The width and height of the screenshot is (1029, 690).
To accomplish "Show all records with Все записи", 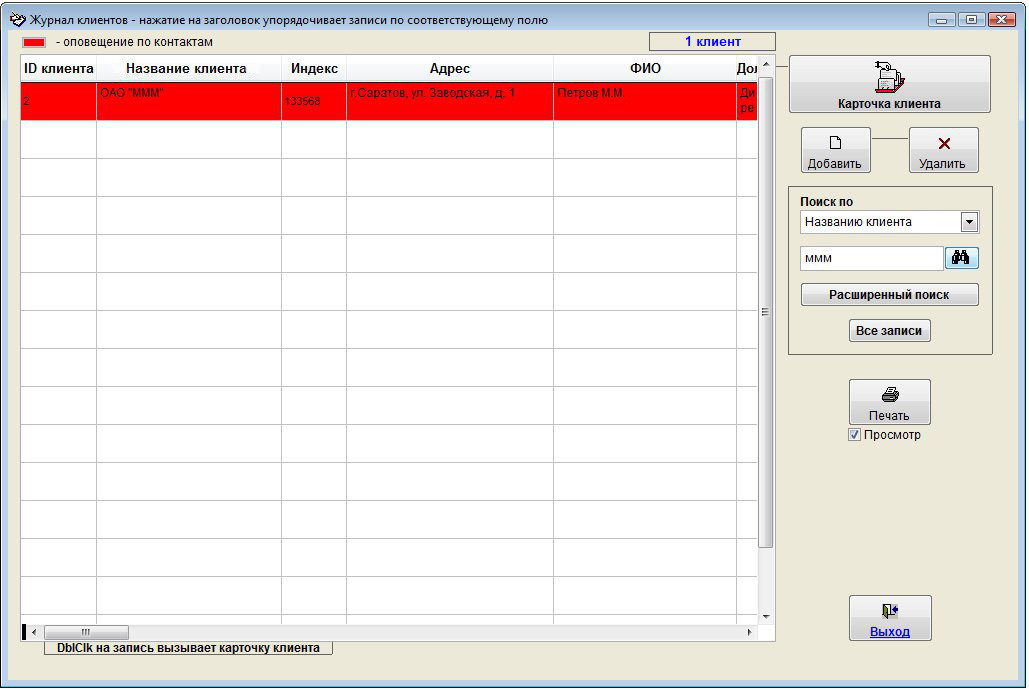I will pyautogui.click(x=889, y=330).
